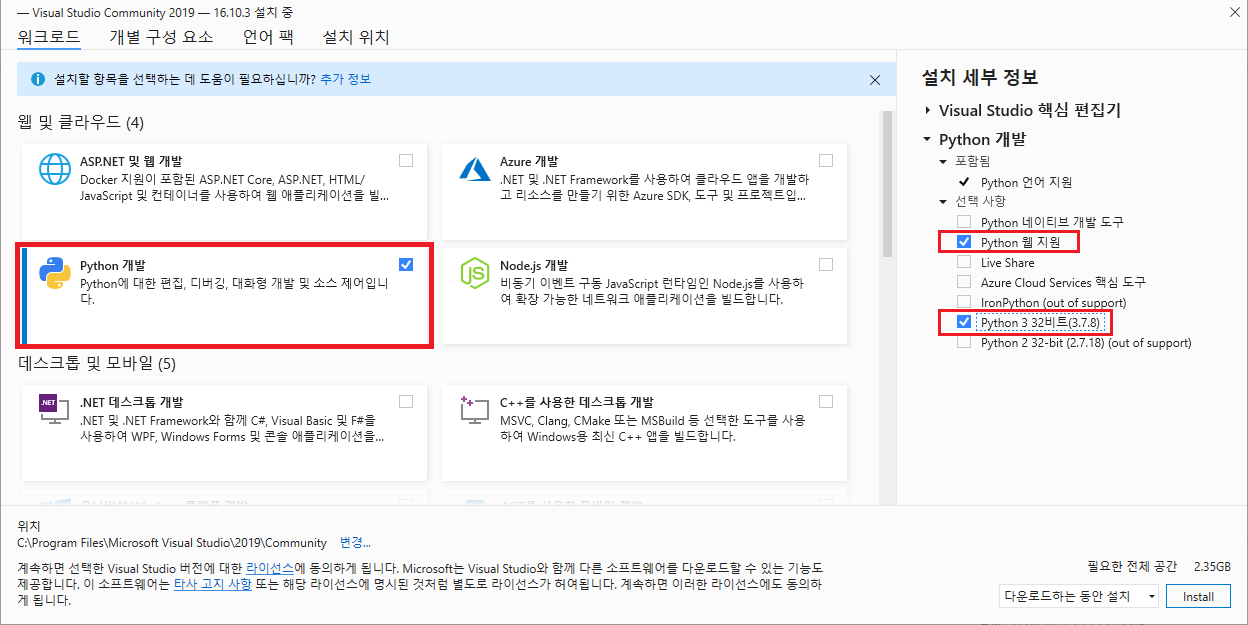Click the info icon in the help banner
The width and height of the screenshot is (1248, 625).
[38, 79]
